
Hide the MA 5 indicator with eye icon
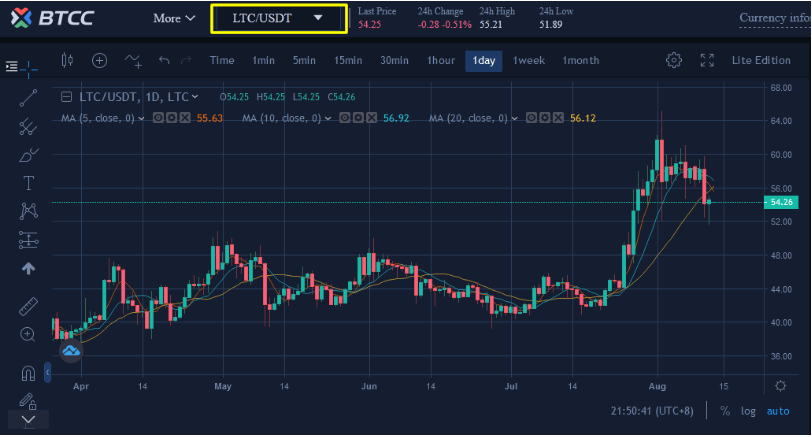tap(158, 118)
